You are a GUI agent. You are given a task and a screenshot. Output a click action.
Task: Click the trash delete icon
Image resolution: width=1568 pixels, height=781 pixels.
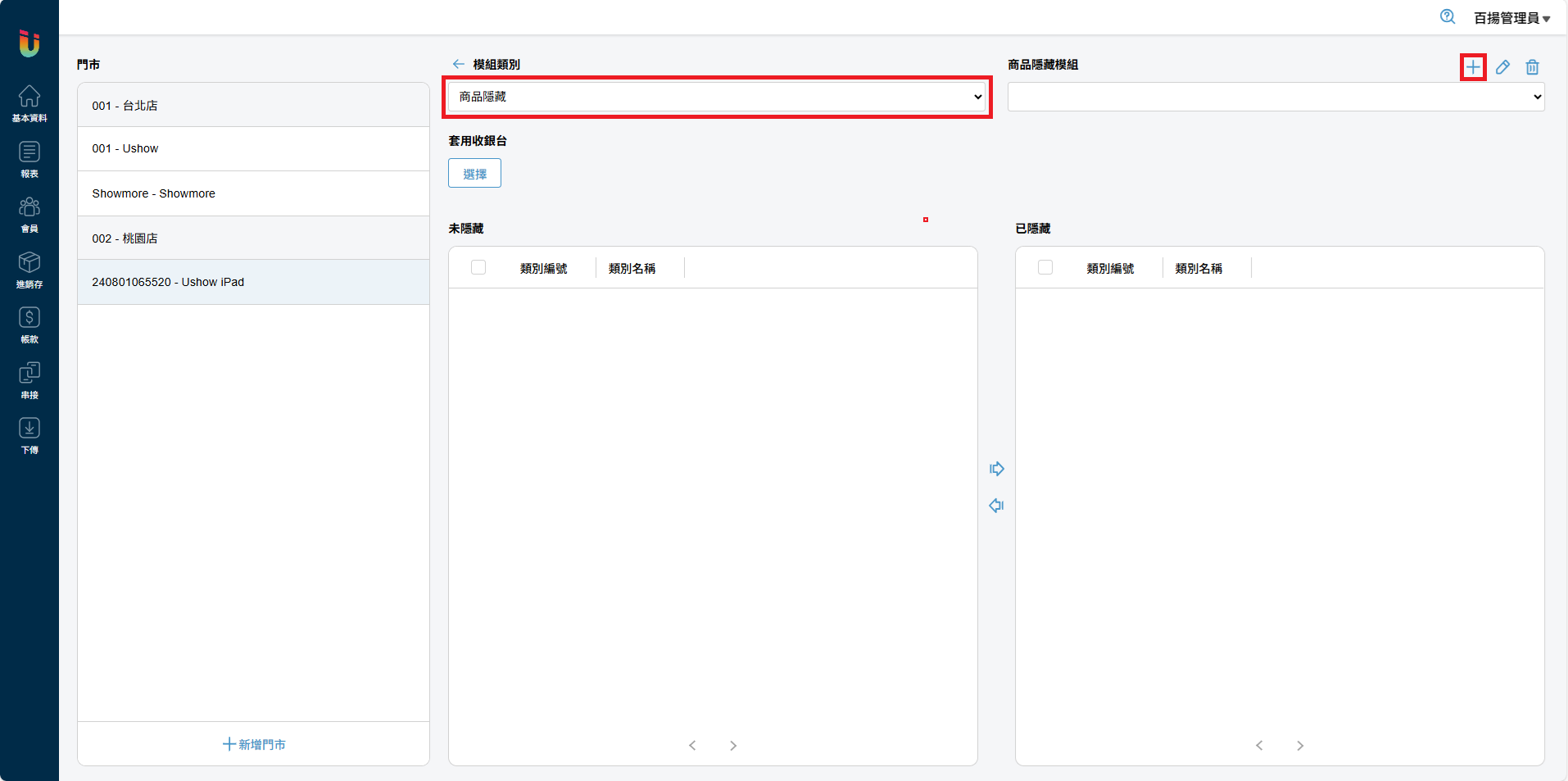[1532, 67]
